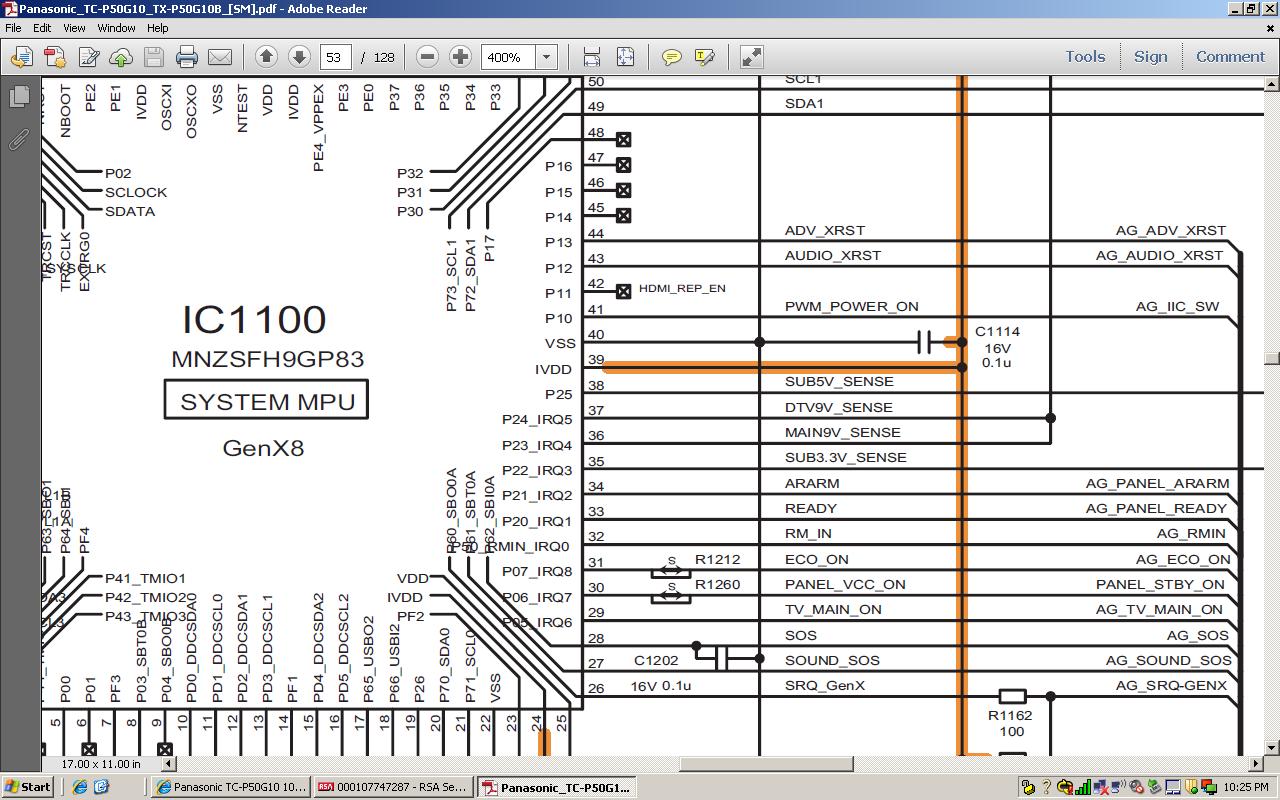This screenshot has height=800, width=1280.
Task: Click the 400% zoom value field
Action: click(x=509, y=57)
